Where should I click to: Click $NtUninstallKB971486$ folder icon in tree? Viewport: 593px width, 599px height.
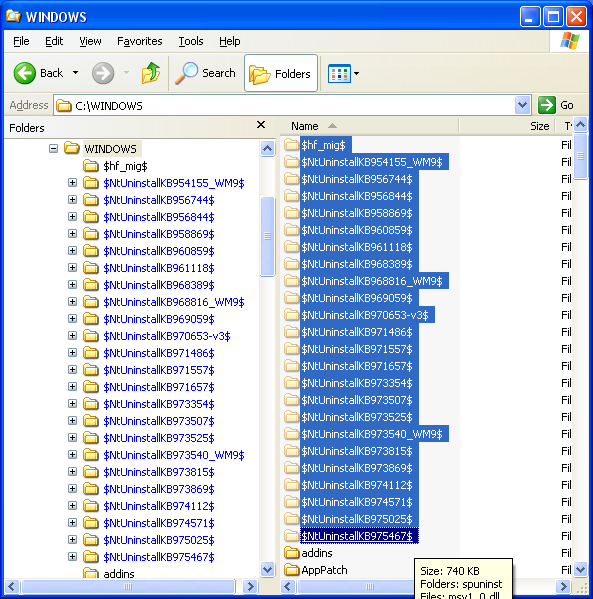(91, 353)
